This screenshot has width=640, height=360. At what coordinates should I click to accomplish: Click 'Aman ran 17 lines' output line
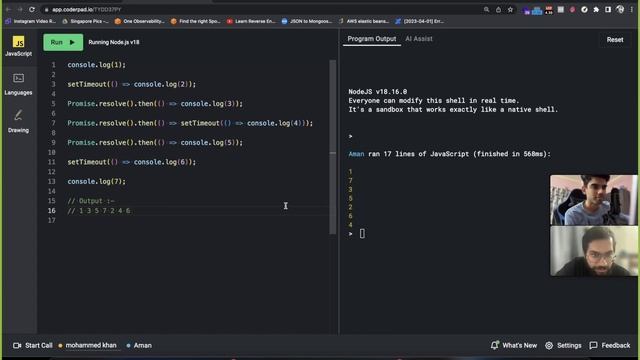pyautogui.click(x=449, y=154)
